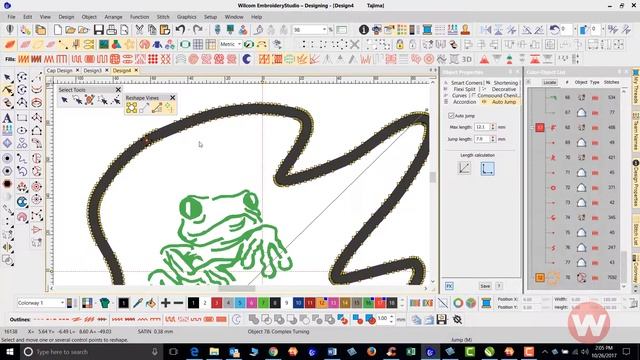
Task: Click the diagonal length calculation icon
Action: [x=464, y=168]
